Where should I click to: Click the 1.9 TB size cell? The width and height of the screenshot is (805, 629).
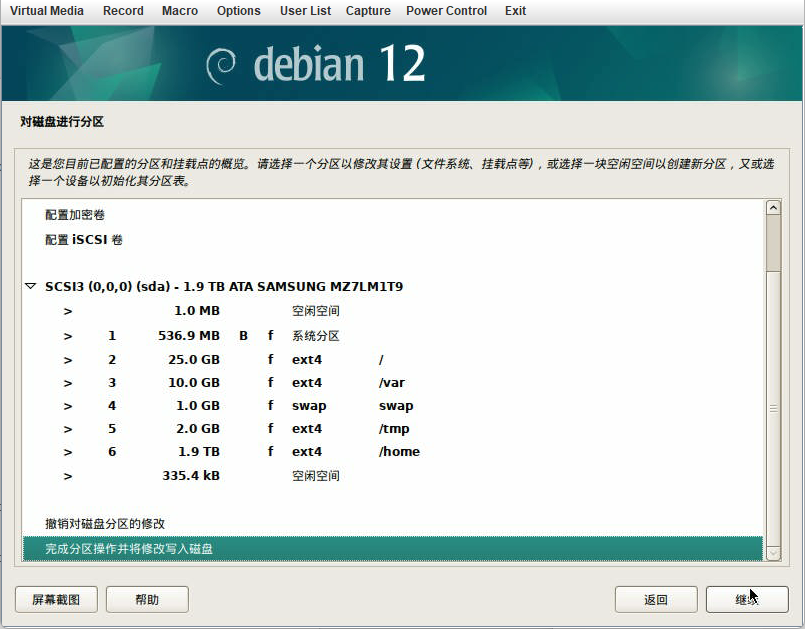click(x=199, y=452)
